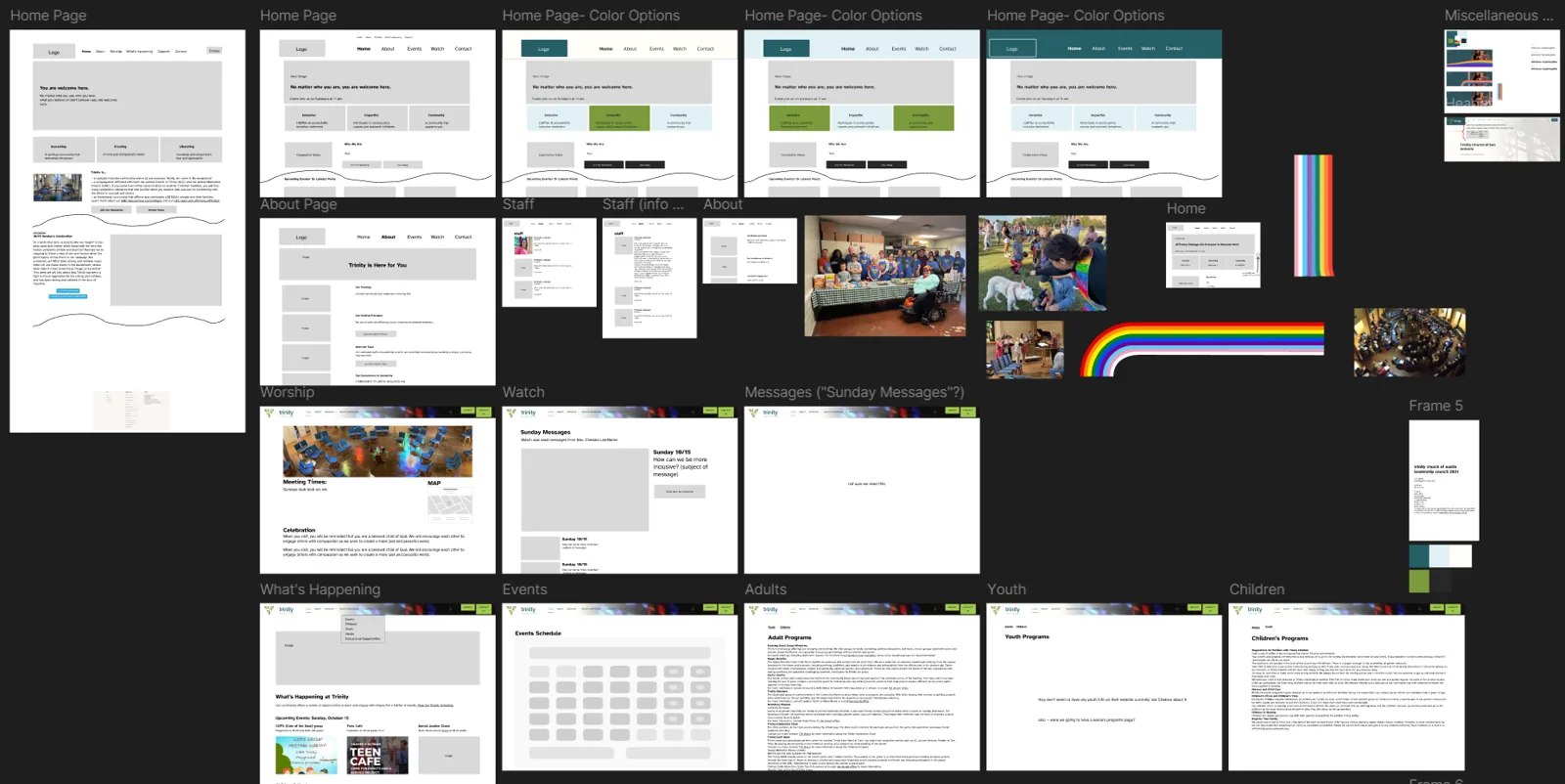Select the group photo at the checkered table
Viewport: 1565px width, 784px height.
coord(884,277)
